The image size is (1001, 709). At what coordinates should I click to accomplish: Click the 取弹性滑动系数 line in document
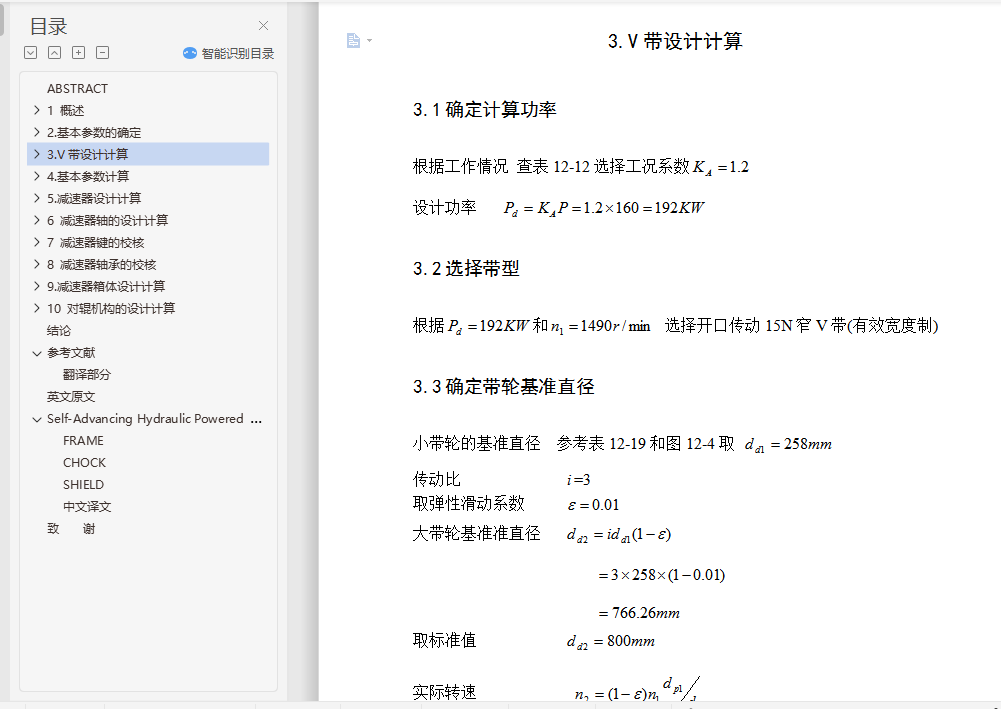tap(516, 504)
